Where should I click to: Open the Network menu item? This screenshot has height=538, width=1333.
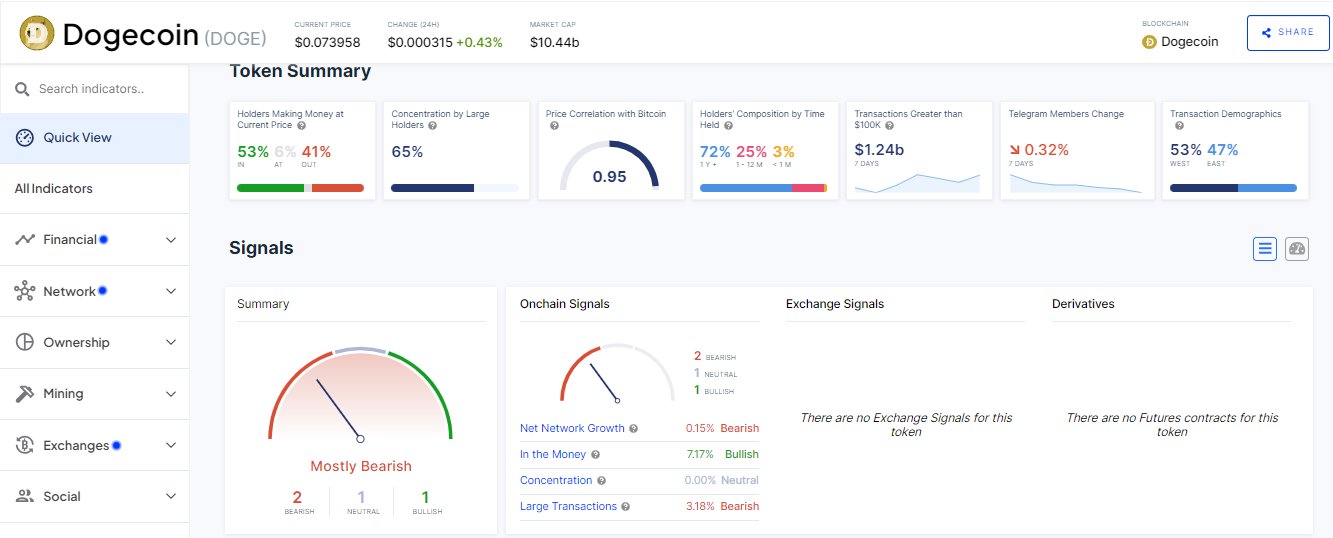coord(94,291)
